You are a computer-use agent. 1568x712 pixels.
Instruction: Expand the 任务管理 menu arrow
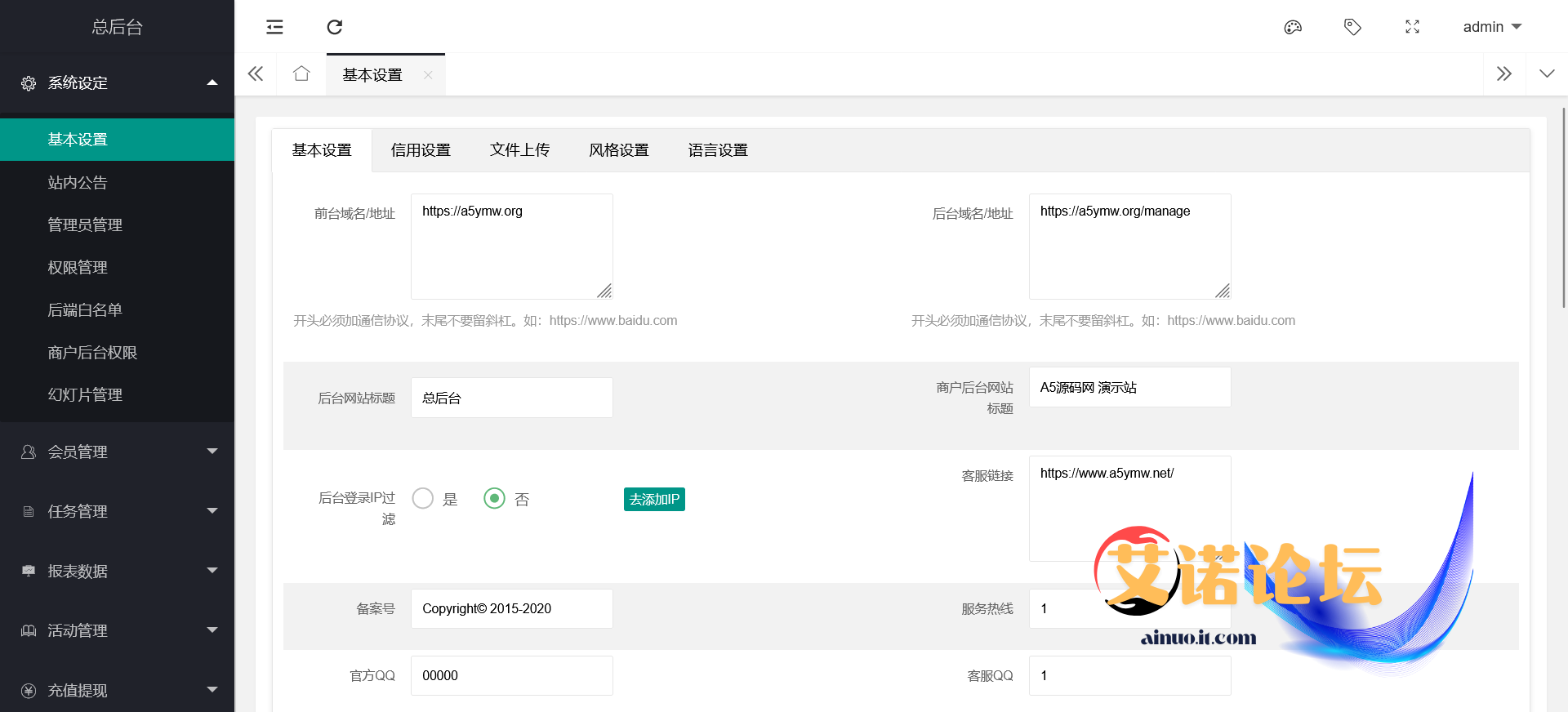click(212, 511)
